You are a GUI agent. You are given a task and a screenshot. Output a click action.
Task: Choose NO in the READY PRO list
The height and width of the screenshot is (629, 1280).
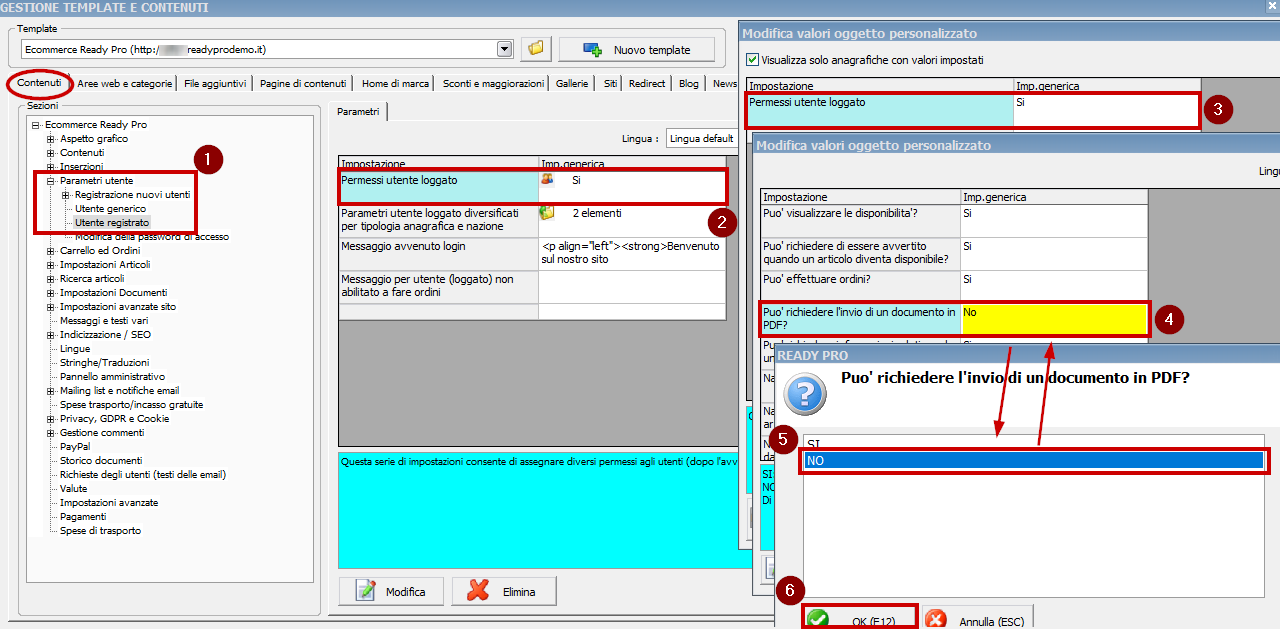pos(1035,461)
